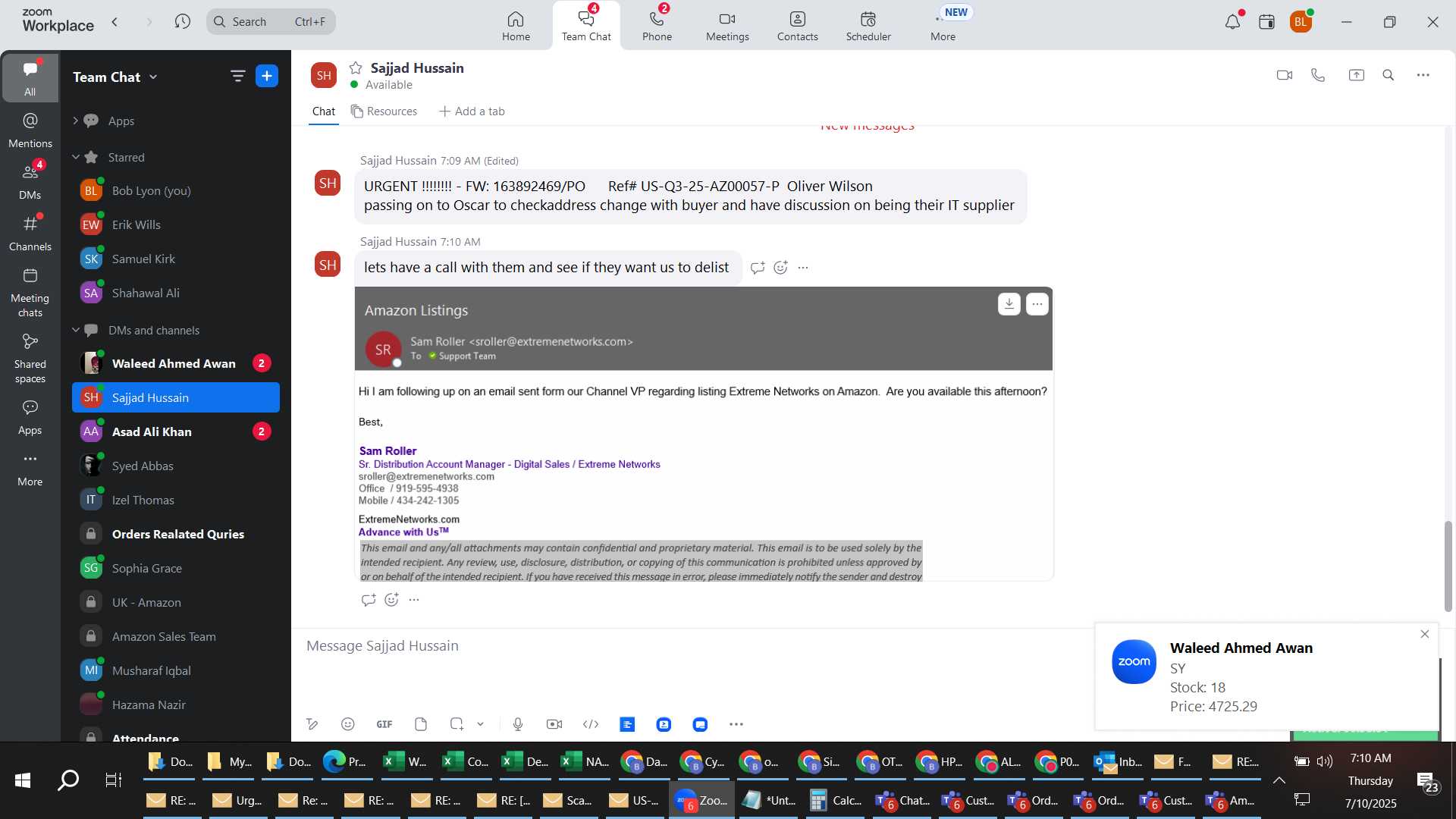
Task: Click Add a tab
Action: click(472, 111)
